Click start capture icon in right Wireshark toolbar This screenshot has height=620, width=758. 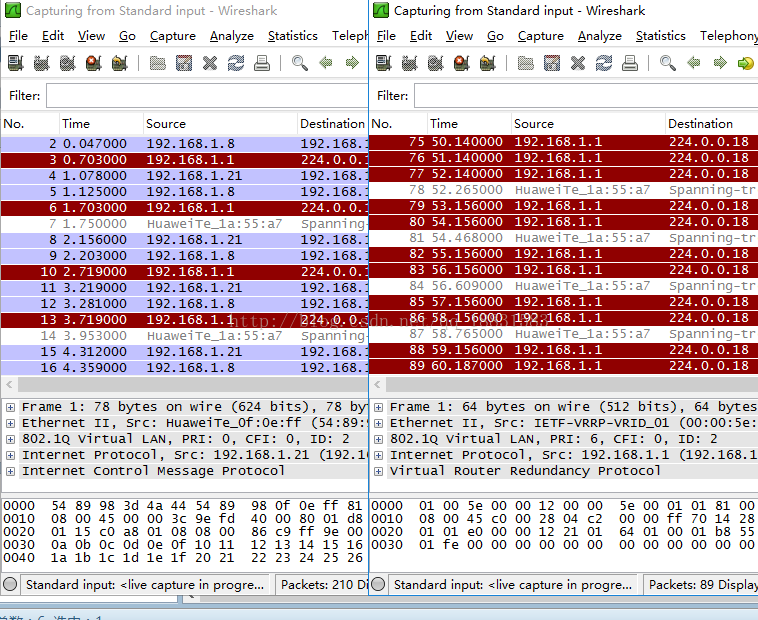click(x=436, y=63)
